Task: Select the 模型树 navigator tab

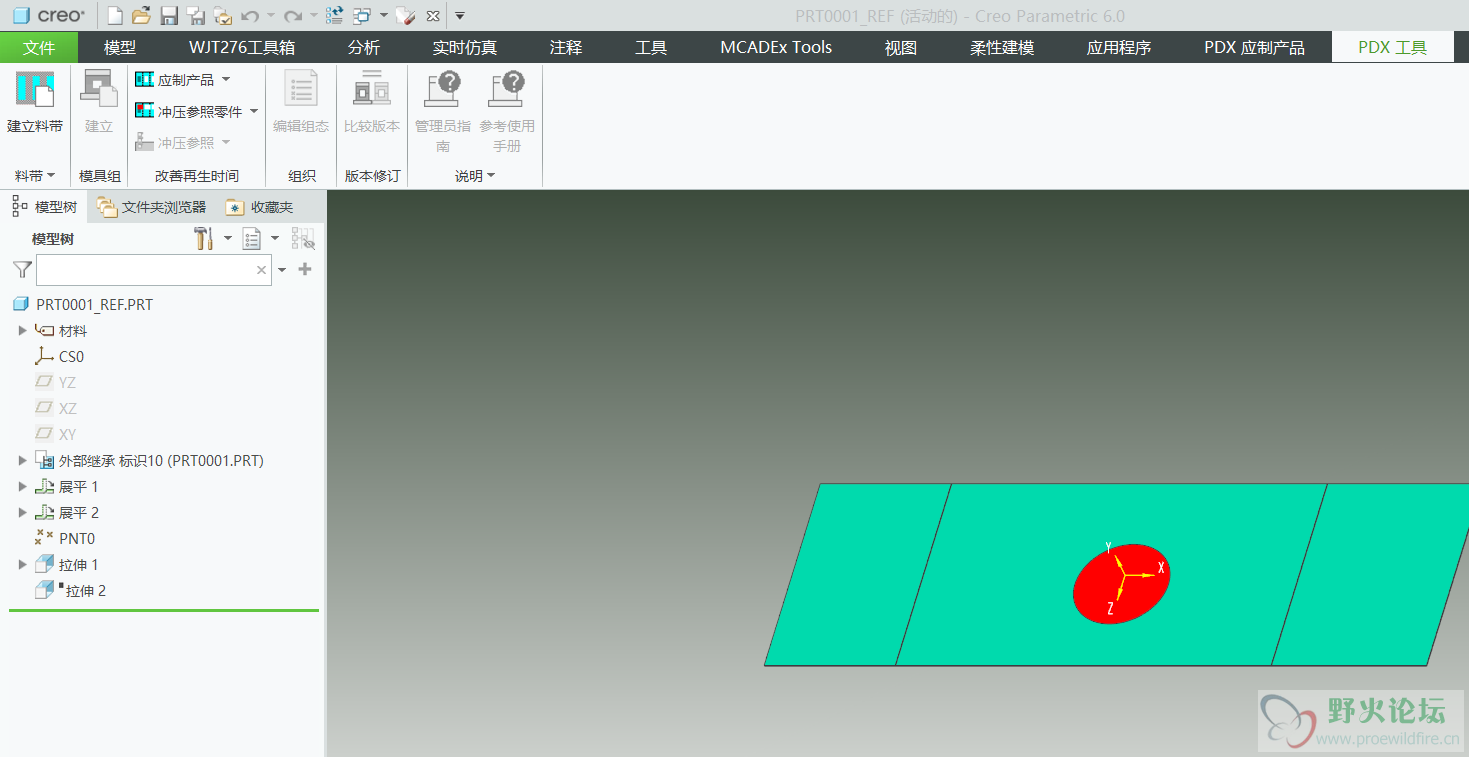Action: pyautogui.click(x=44, y=207)
